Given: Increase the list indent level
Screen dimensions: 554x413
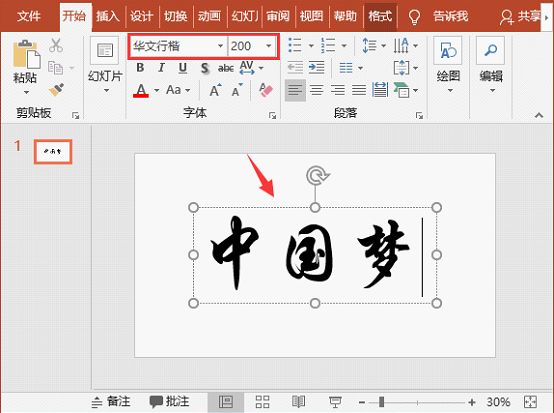Looking at the screenshot, I should pos(317,67).
